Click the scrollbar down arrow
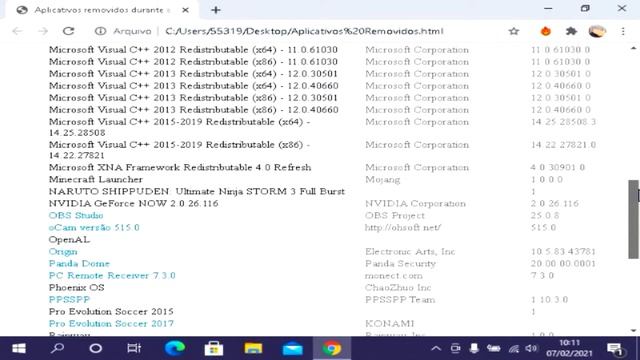The image size is (640, 360). pos(633,331)
